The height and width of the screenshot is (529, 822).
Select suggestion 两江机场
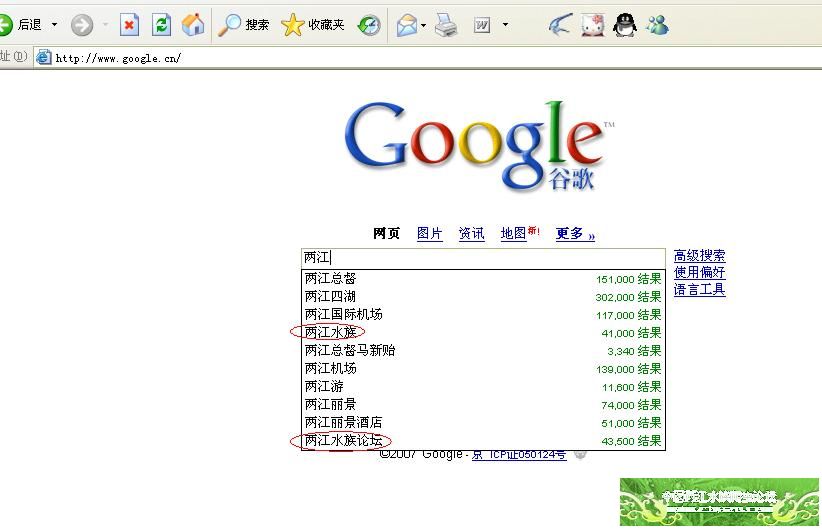tap(483, 369)
